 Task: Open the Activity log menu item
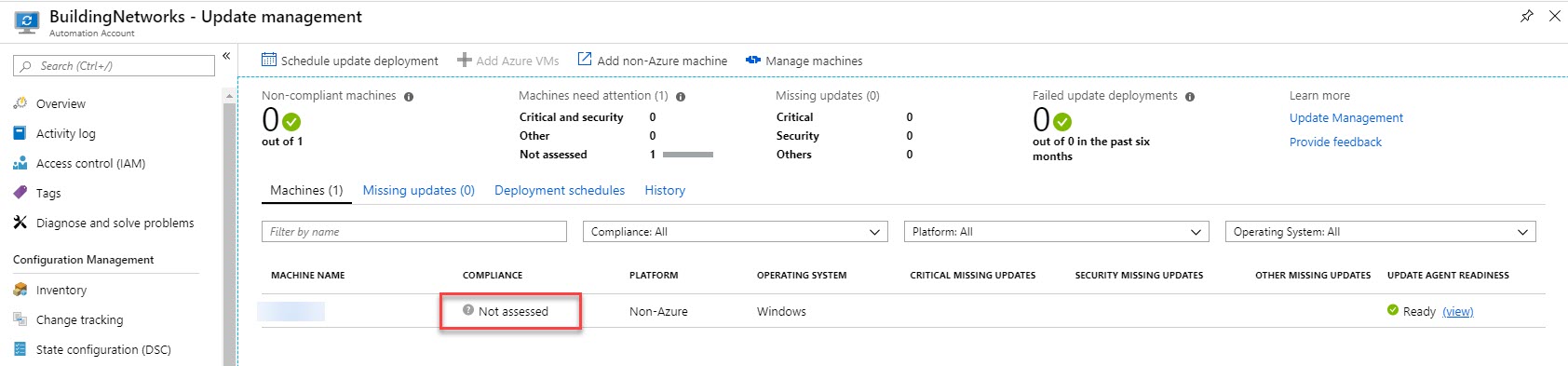(x=65, y=133)
